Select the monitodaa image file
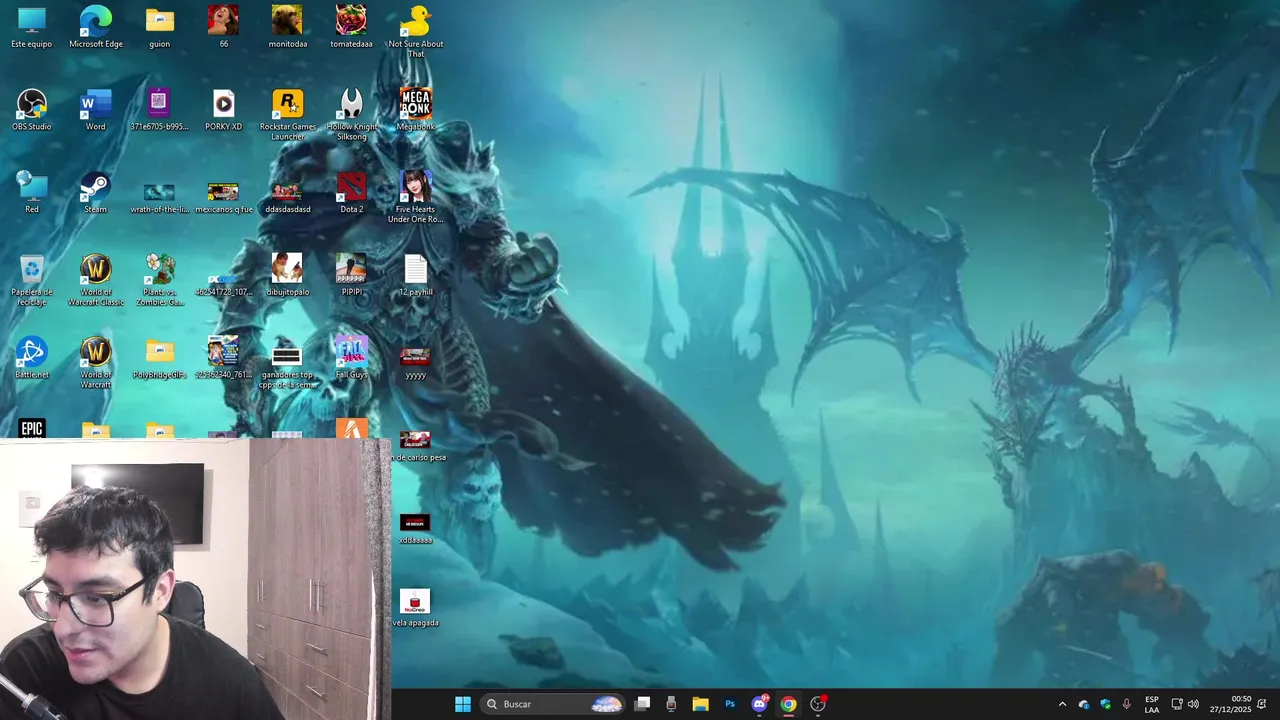The height and width of the screenshot is (720, 1280). pyautogui.click(x=287, y=27)
